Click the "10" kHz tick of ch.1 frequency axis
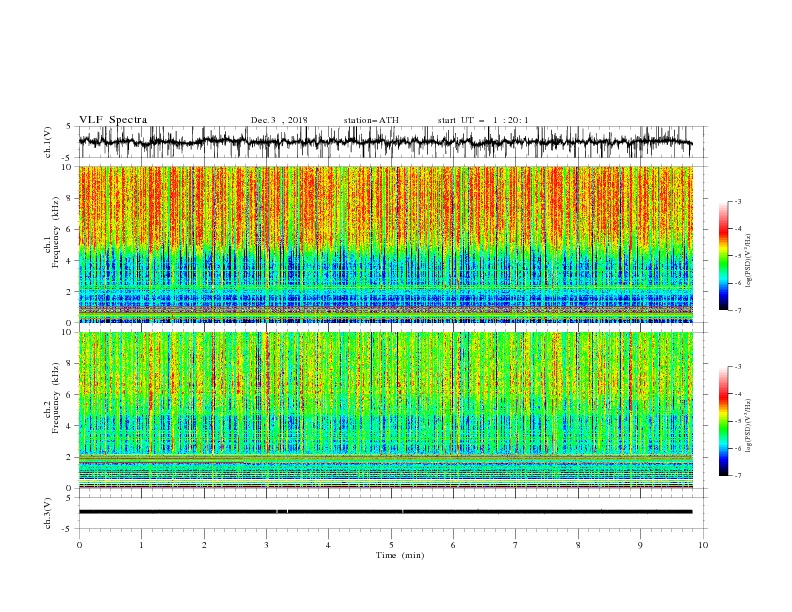 click(68, 167)
